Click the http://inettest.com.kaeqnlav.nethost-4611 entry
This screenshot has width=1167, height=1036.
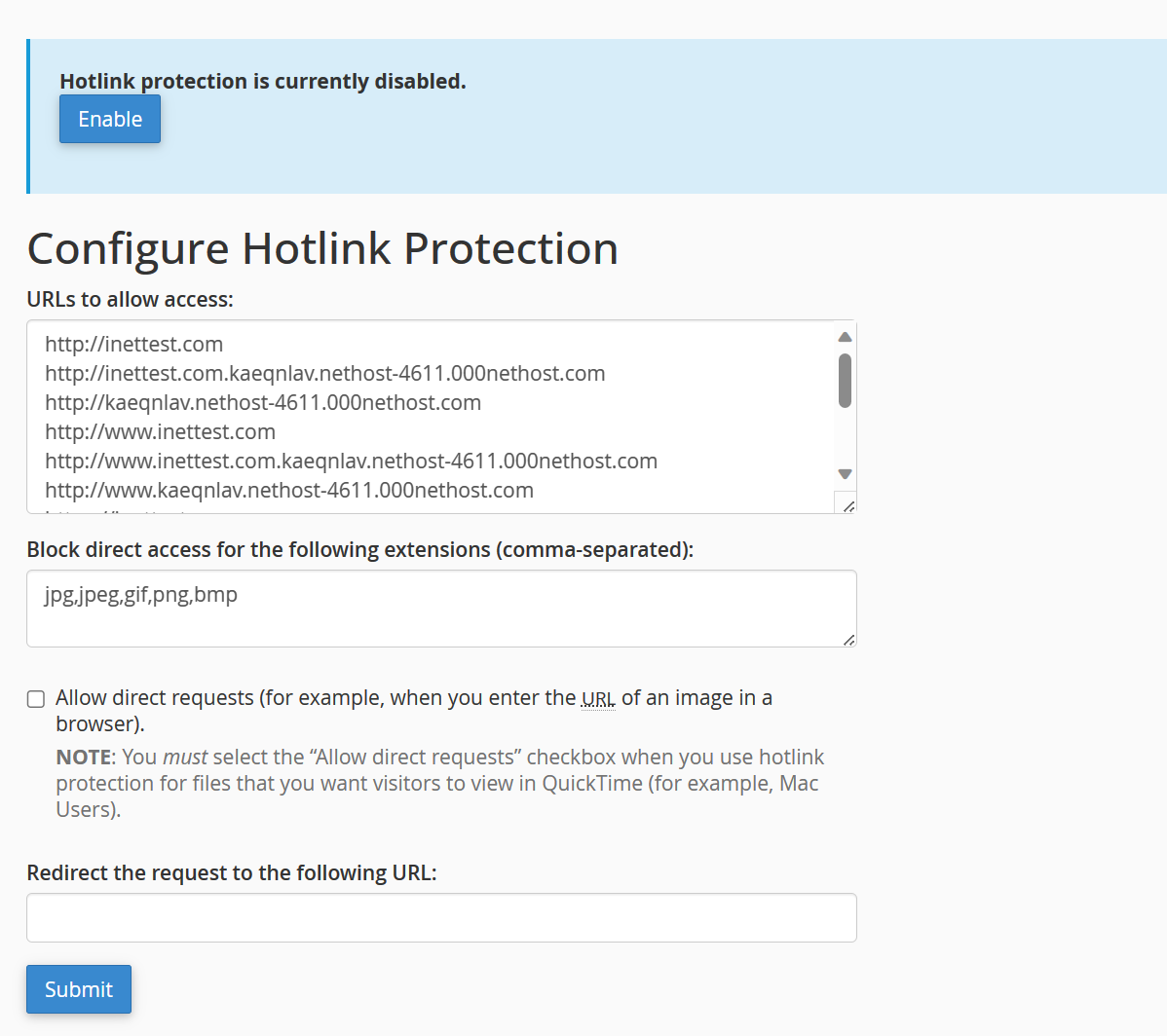tap(325, 373)
